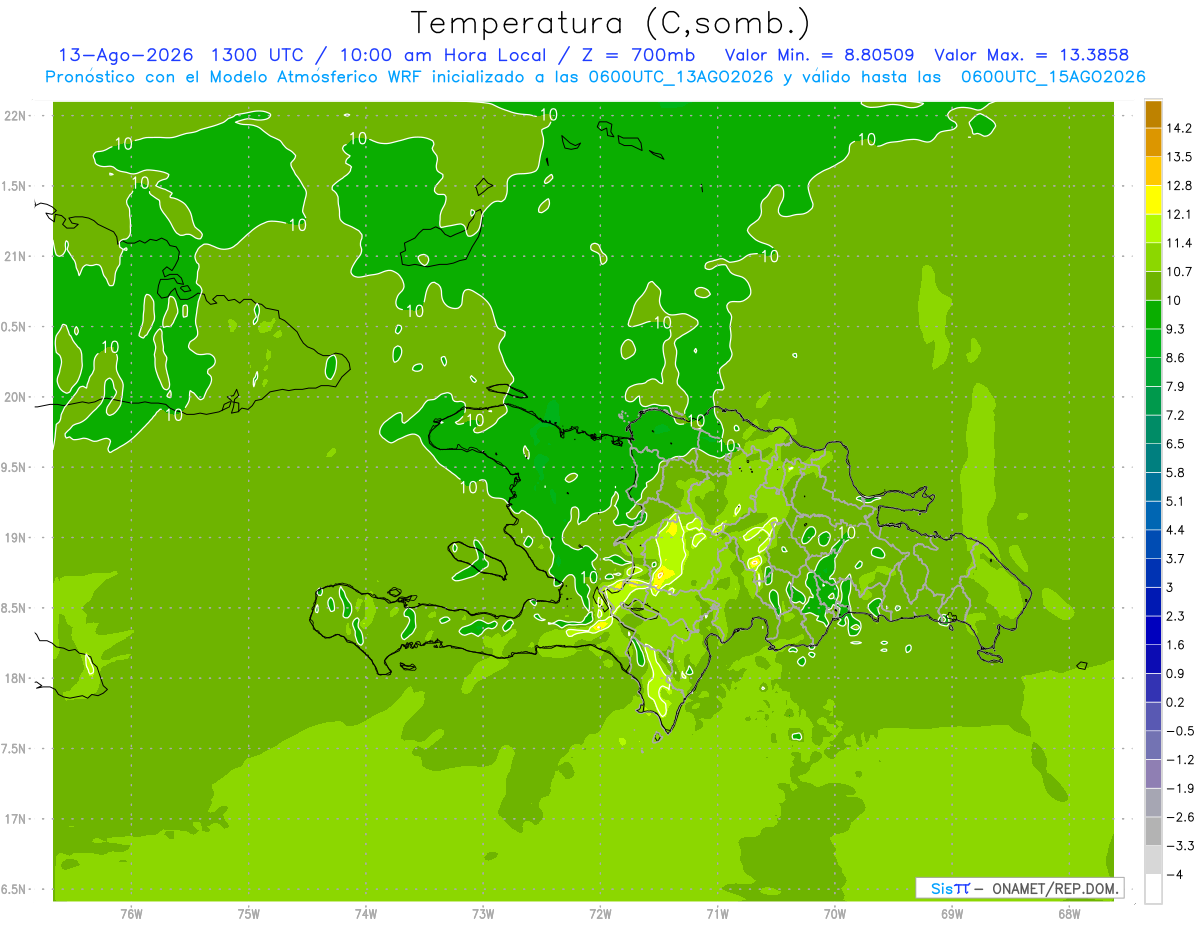Click the purple swatch between -1.9 and -1.2
The image size is (1200, 927).
click(1153, 773)
